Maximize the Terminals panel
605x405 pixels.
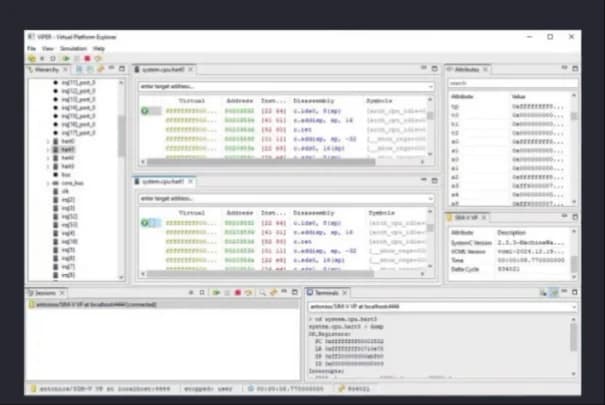[x=575, y=292]
